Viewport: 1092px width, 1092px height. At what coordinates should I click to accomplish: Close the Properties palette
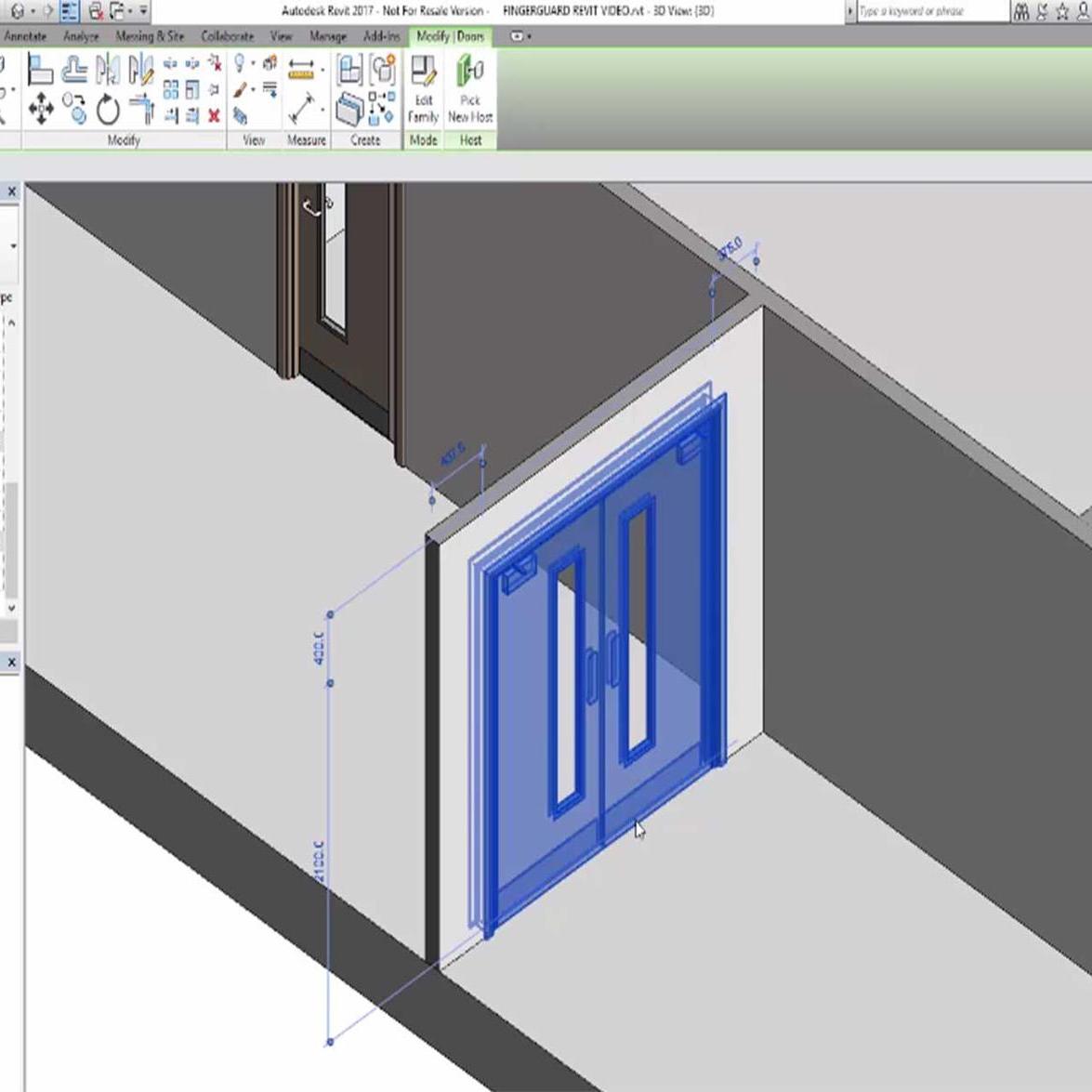click(x=12, y=191)
